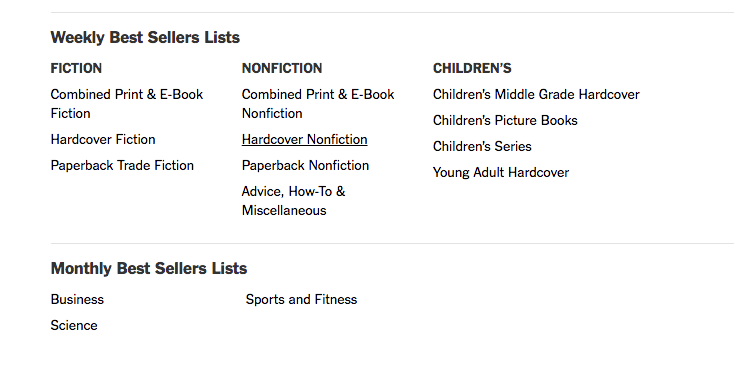
Task: Open the Young Adult Hardcover list
Action: (501, 173)
